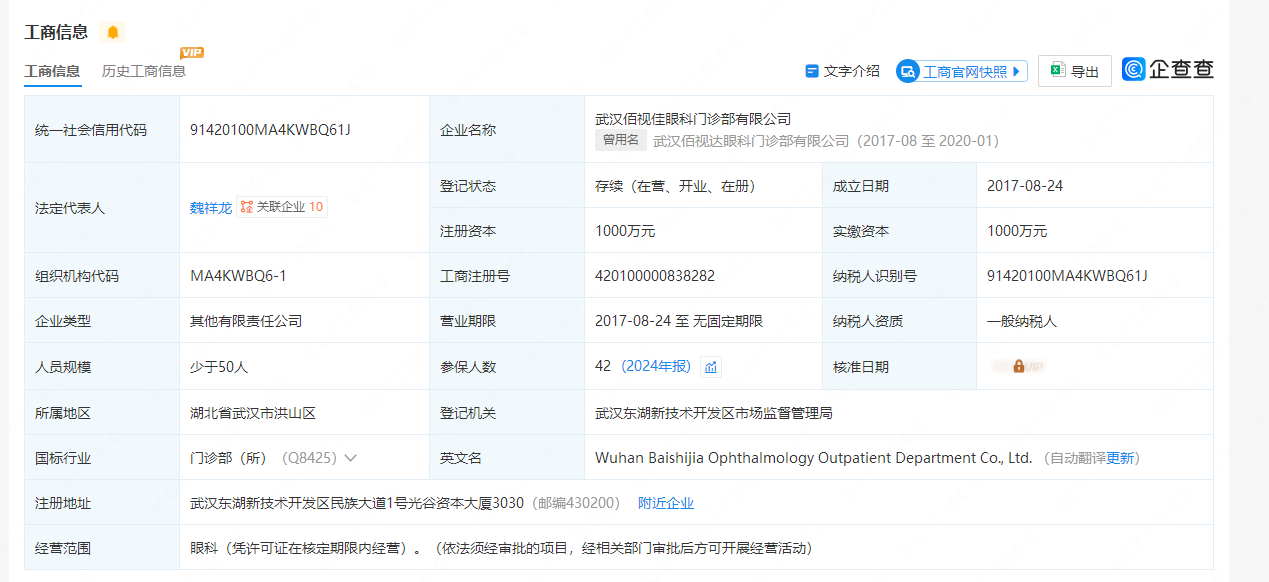Screen dimensions: 1269x582
Task: Click the 经营范围 label cell
Action: click(102, 548)
